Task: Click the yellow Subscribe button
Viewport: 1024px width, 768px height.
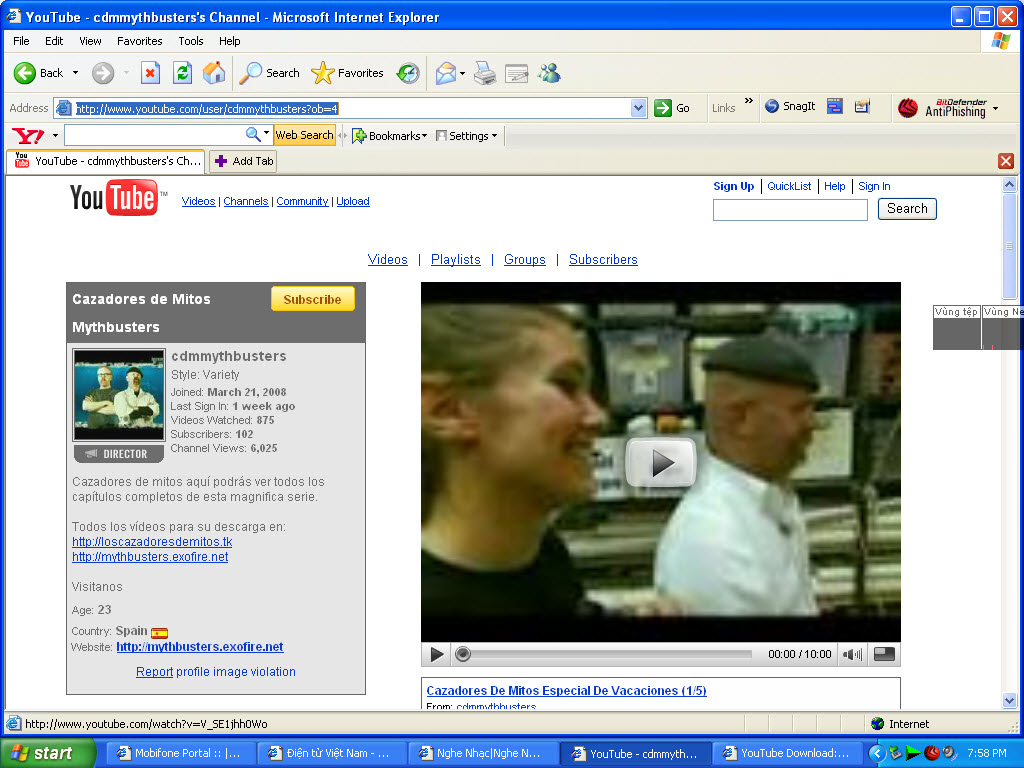Action: pos(313,299)
